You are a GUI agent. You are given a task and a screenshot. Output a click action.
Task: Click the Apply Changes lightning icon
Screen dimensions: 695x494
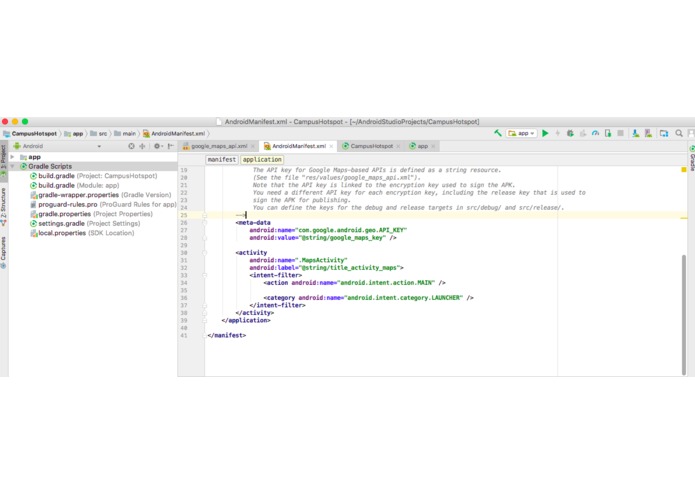558,133
